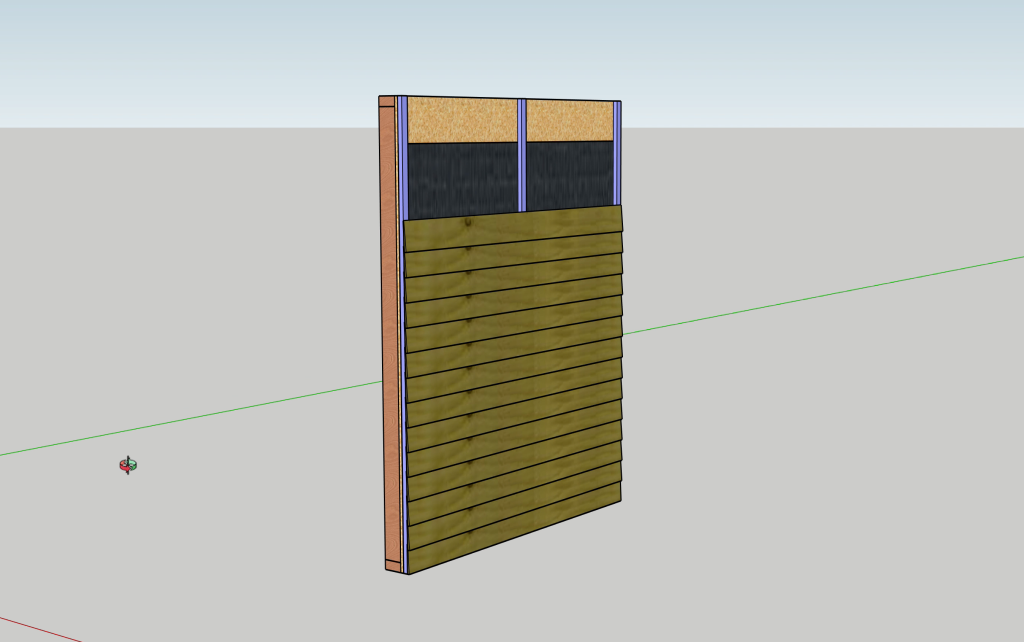Click the left OSB sheathing panel
Screen dimensions: 1024x642
click(463, 121)
